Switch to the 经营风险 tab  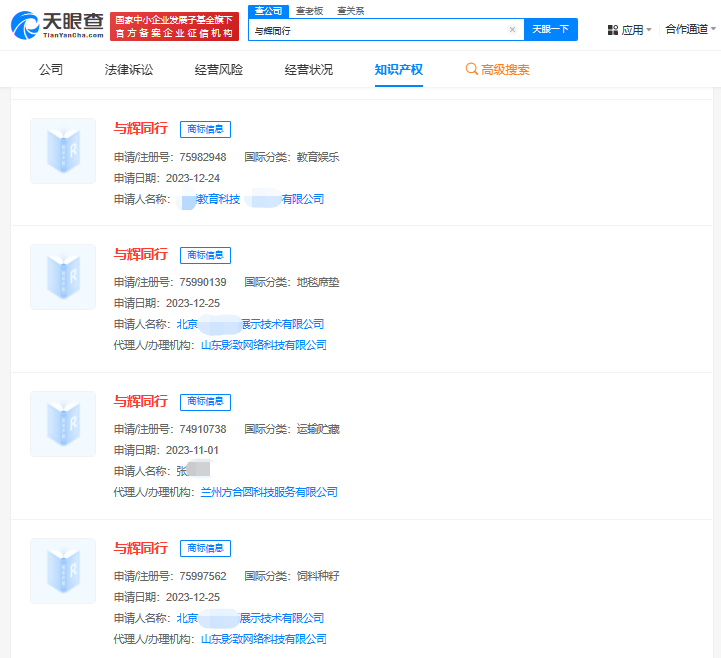coord(219,69)
